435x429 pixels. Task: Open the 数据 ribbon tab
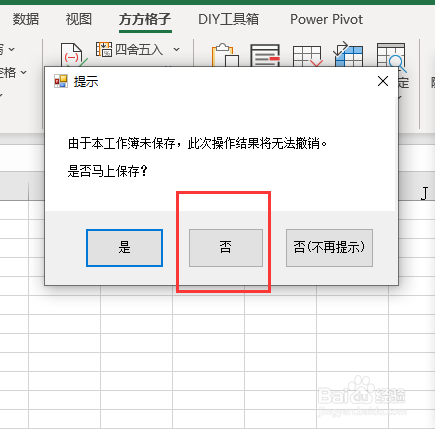[x=26, y=19]
